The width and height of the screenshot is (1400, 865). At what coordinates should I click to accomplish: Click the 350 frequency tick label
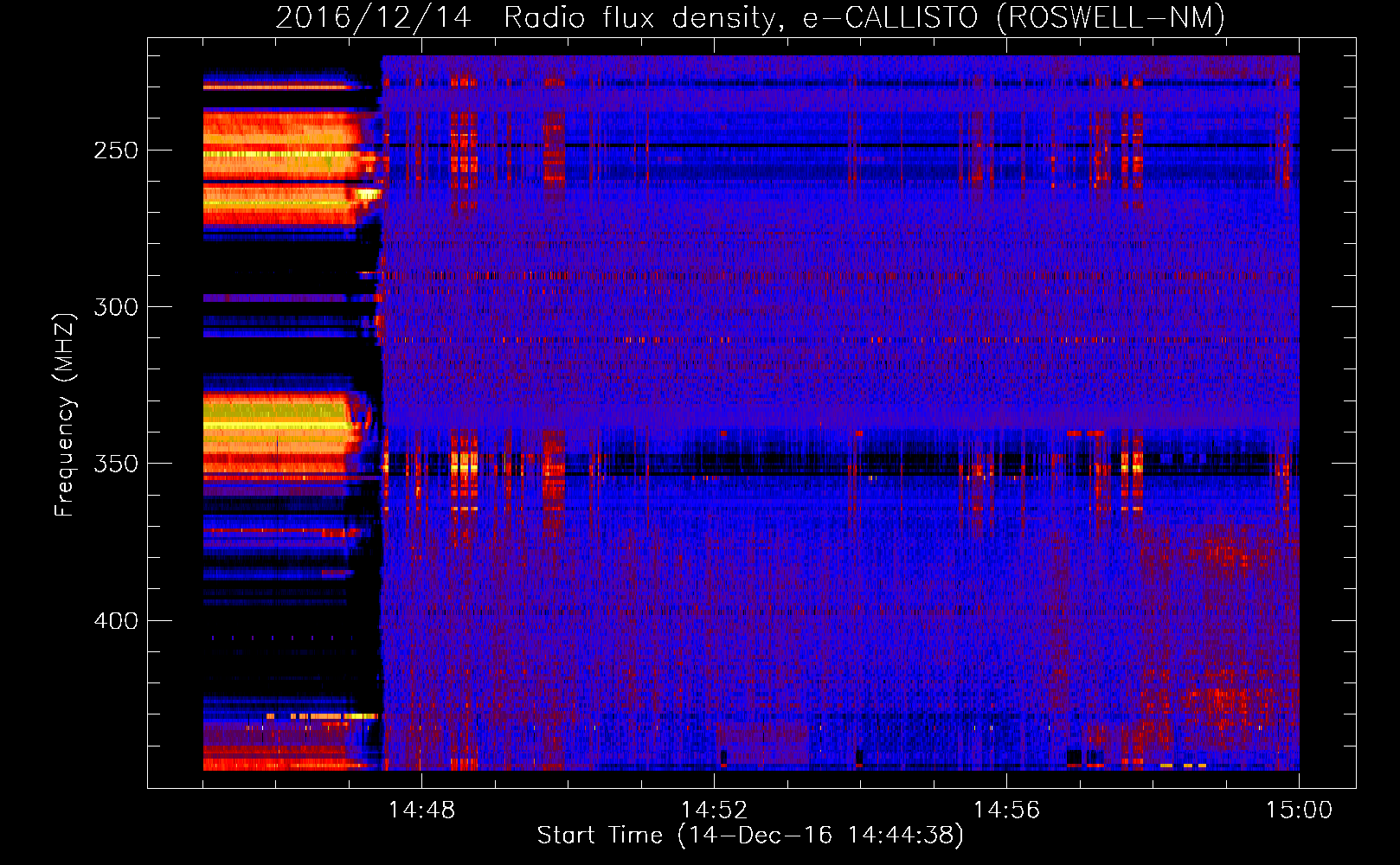click(x=116, y=464)
